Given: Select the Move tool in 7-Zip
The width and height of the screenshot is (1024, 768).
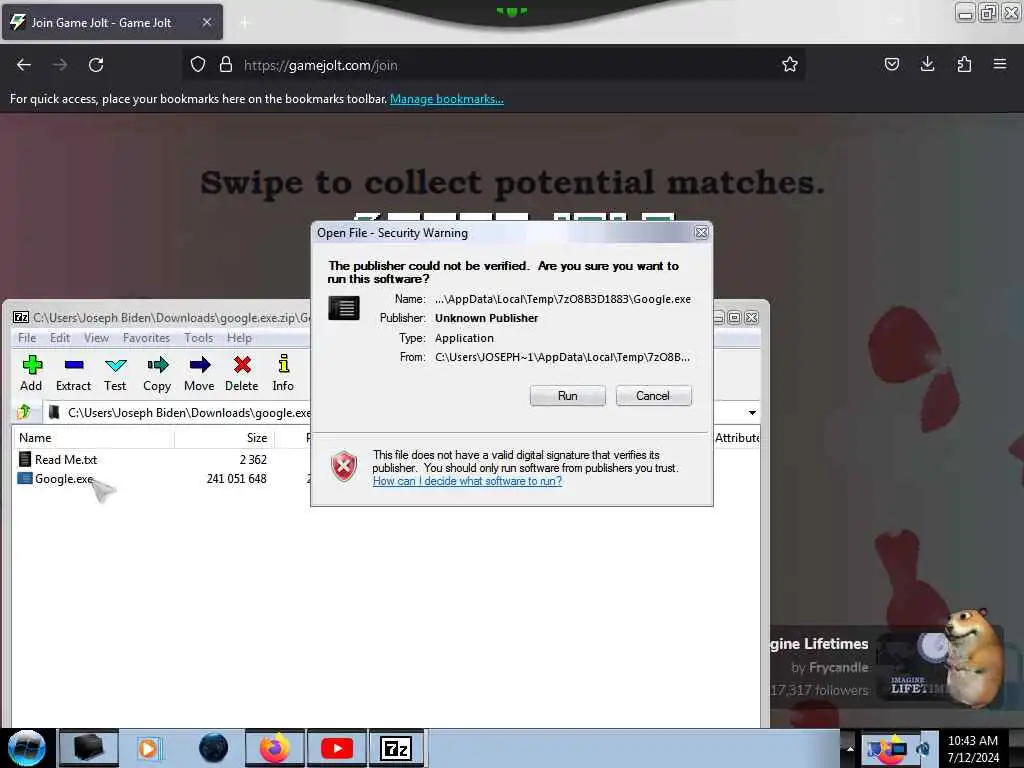Looking at the screenshot, I should point(199,374).
